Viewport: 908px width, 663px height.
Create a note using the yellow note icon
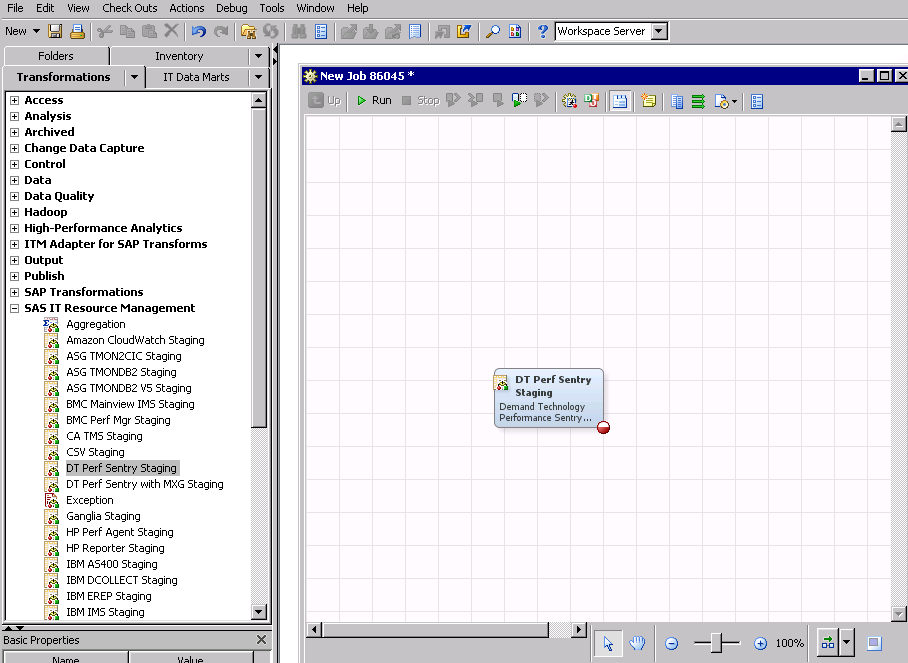tap(648, 100)
